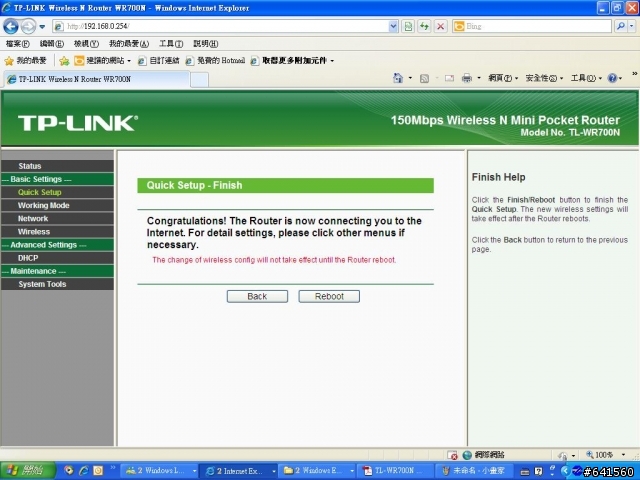This screenshot has height=480, width=640.
Task: Click the Home toolbar icon
Action: [x=398, y=78]
